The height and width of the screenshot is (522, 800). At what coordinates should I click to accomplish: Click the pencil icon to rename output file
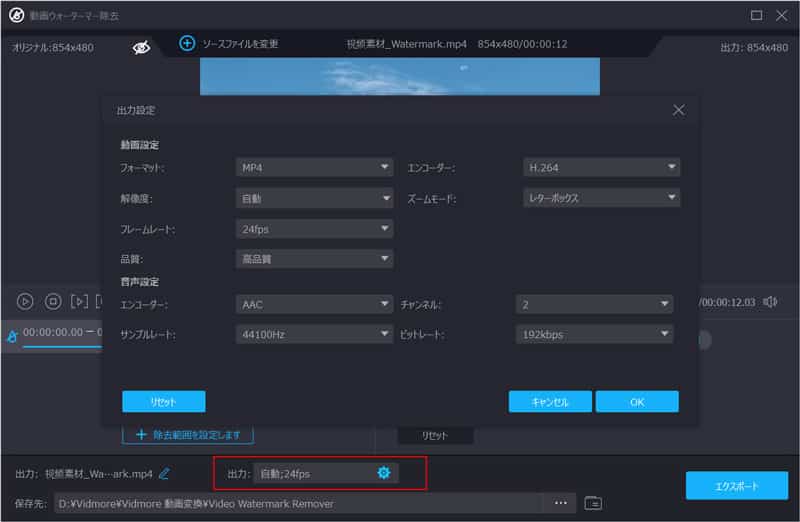[164, 473]
